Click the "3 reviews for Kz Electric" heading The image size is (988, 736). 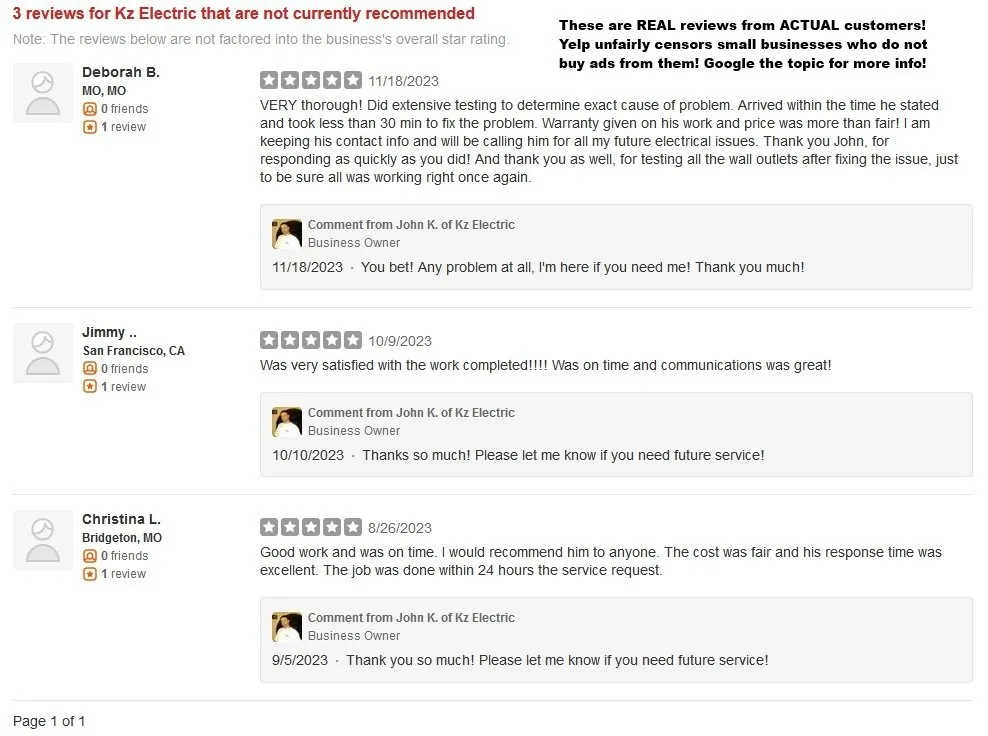pyautogui.click(x=243, y=14)
